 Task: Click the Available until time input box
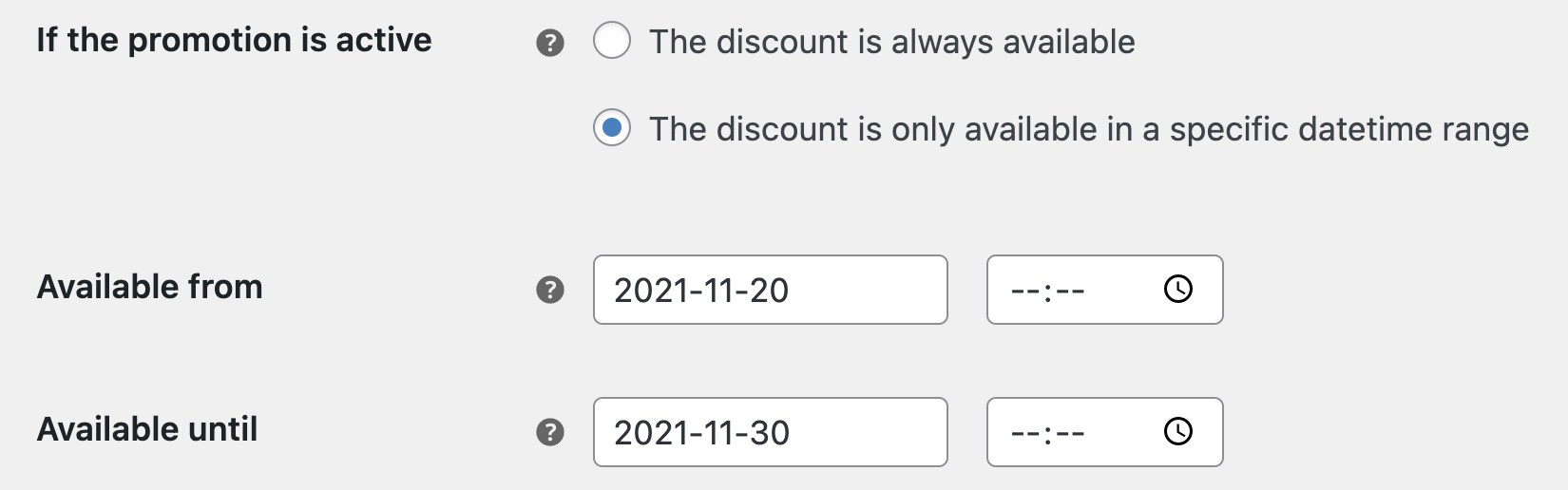(1105, 432)
